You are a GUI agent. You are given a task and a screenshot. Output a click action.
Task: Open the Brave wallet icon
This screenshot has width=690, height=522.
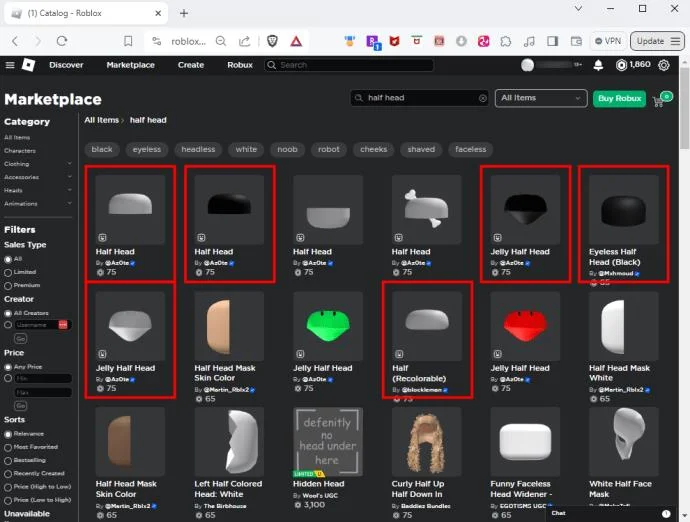click(576, 41)
